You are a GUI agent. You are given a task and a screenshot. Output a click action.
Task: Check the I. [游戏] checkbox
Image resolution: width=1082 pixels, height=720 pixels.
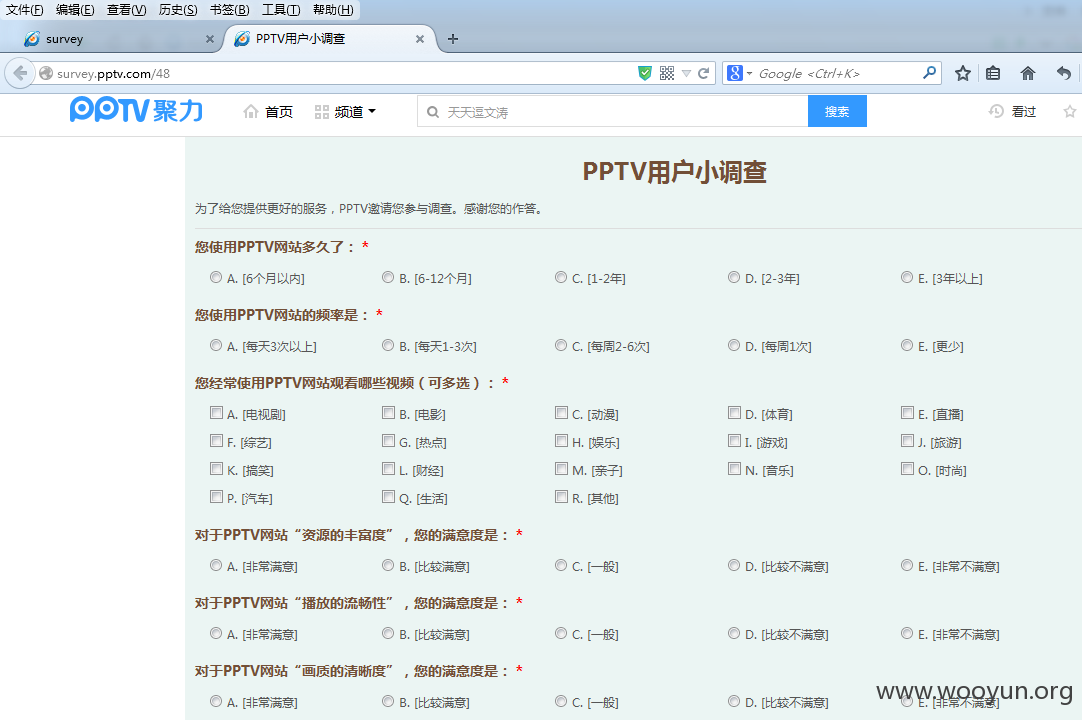[x=734, y=441]
